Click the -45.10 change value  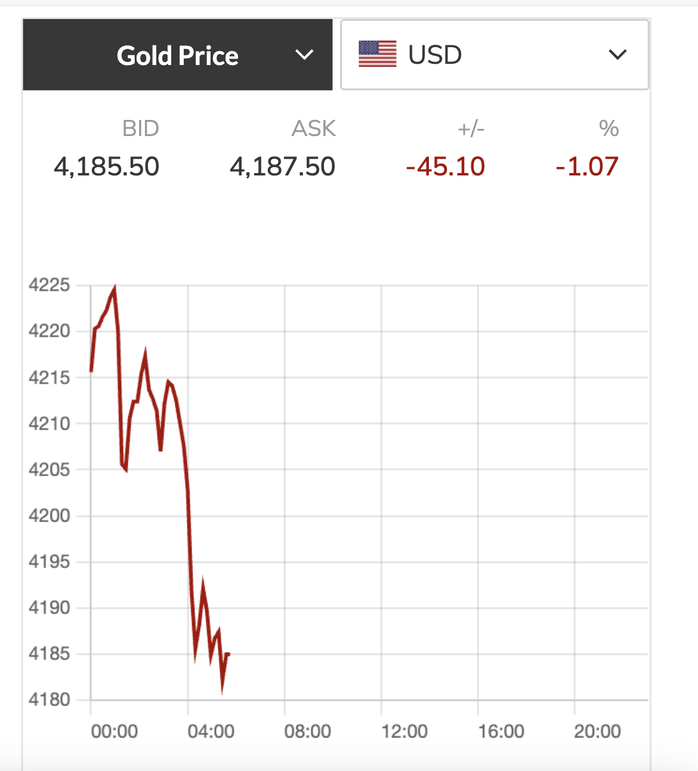pyautogui.click(x=445, y=166)
